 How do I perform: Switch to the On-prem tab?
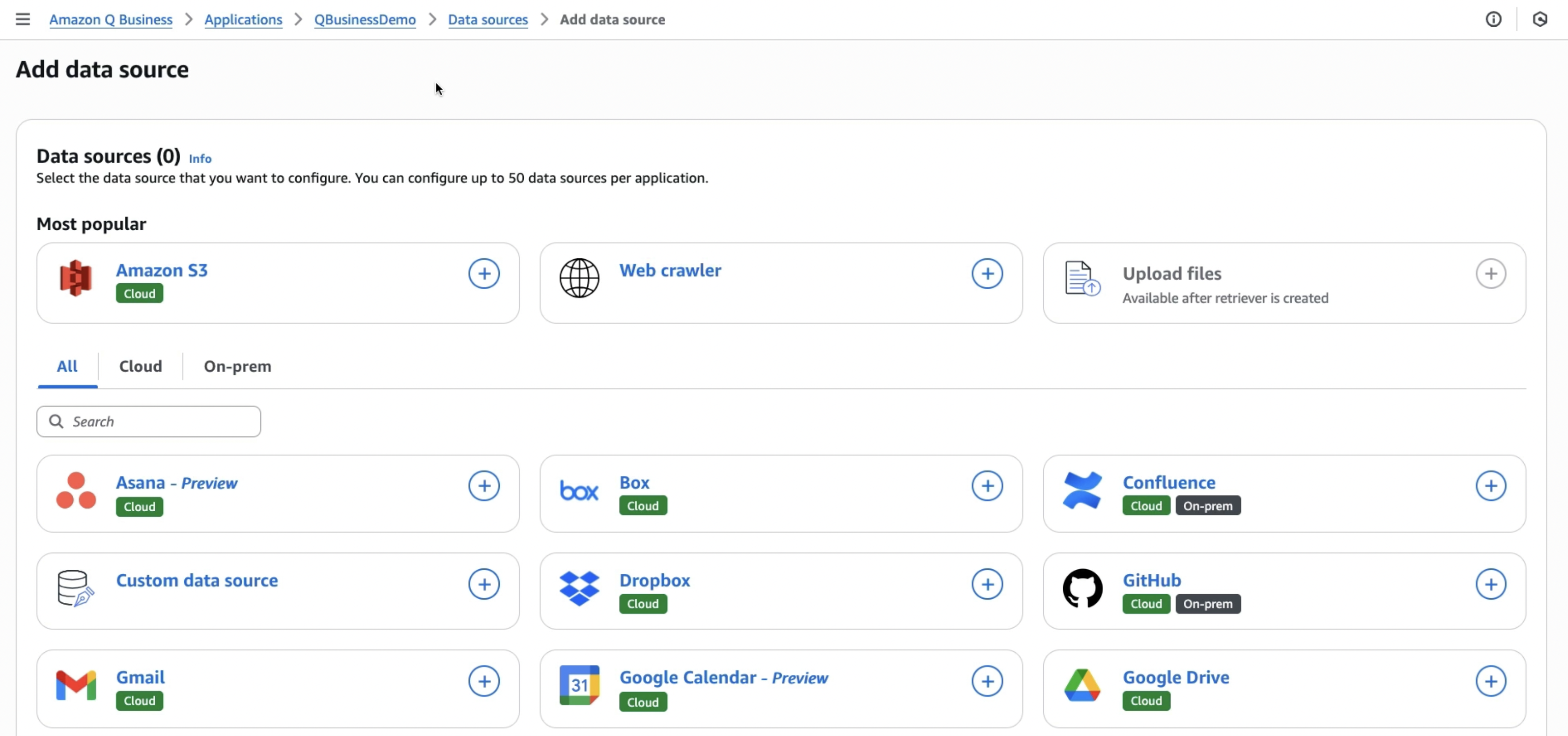[237, 367]
